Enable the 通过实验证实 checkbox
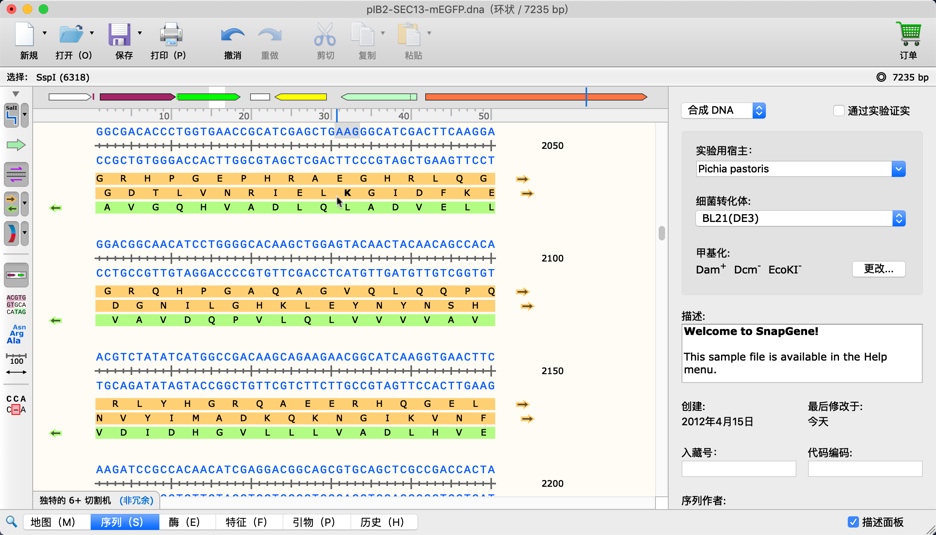The image size is (936, 535). [839, 111]
